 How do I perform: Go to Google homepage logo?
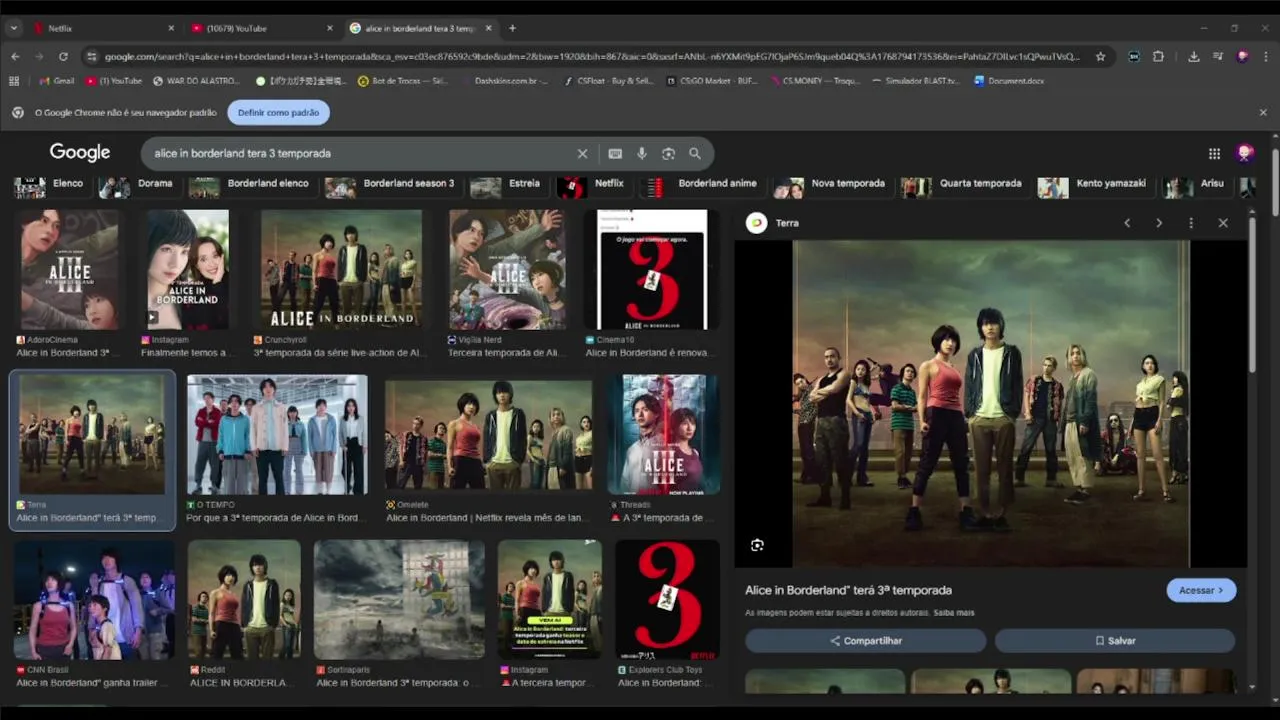coord(80,153)
